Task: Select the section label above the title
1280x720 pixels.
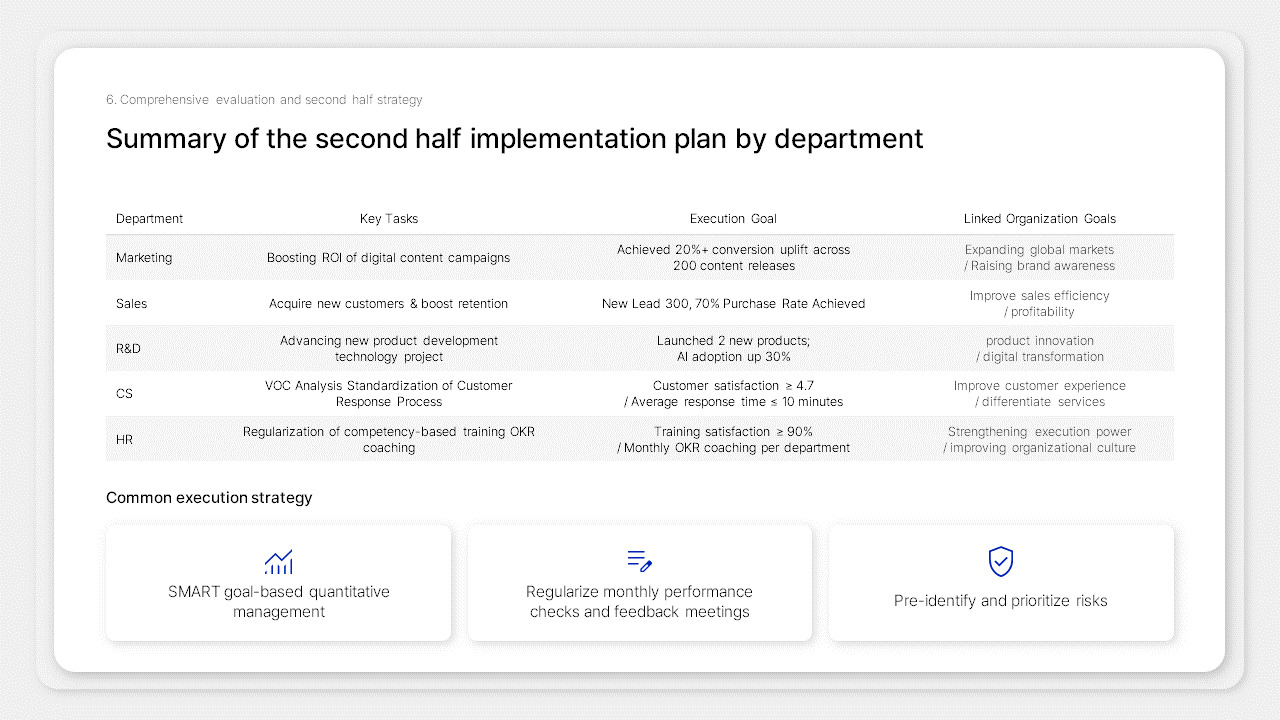Action: point(264,99)
